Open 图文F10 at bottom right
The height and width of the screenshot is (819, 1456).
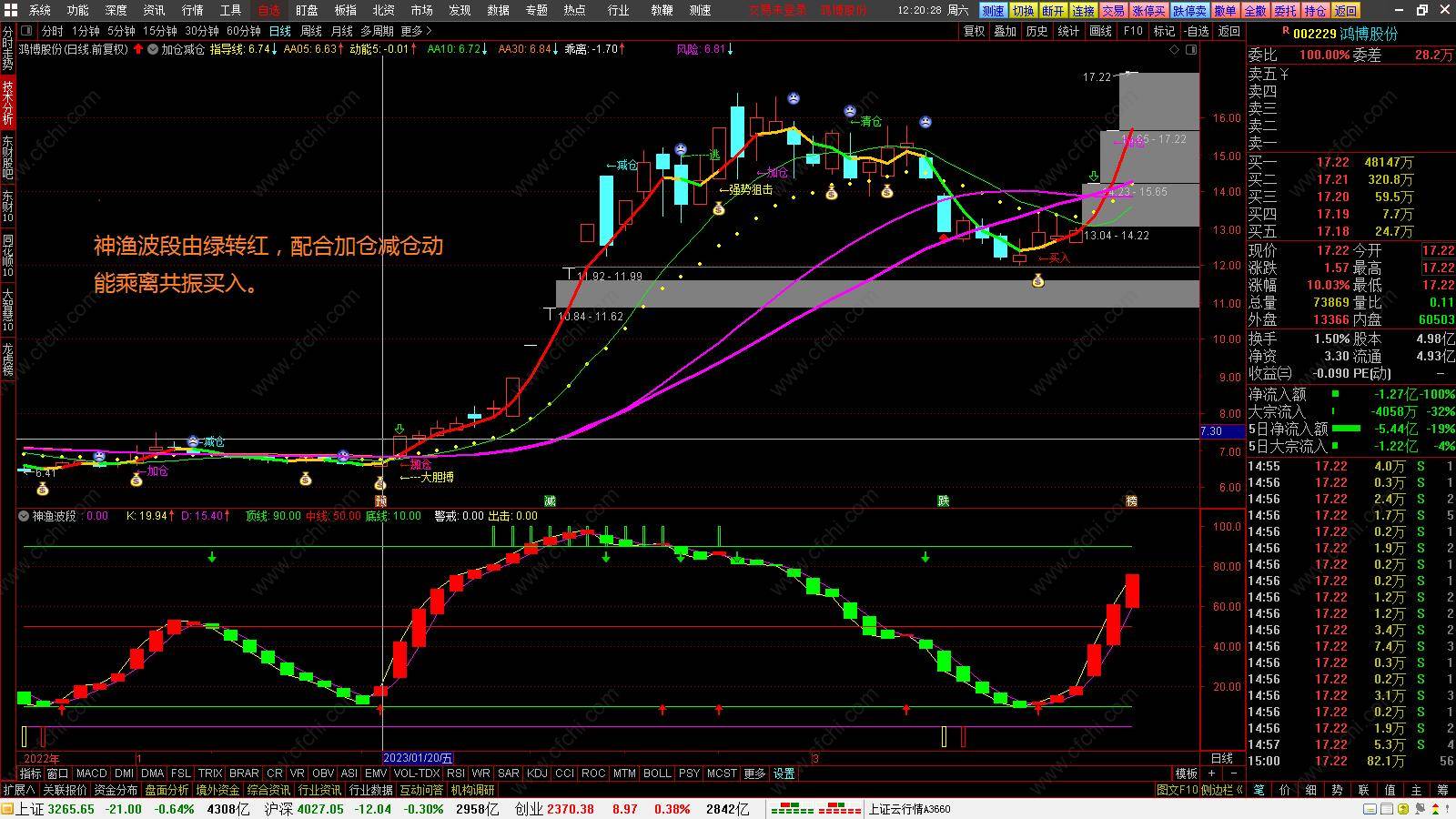click(1178, 790)
